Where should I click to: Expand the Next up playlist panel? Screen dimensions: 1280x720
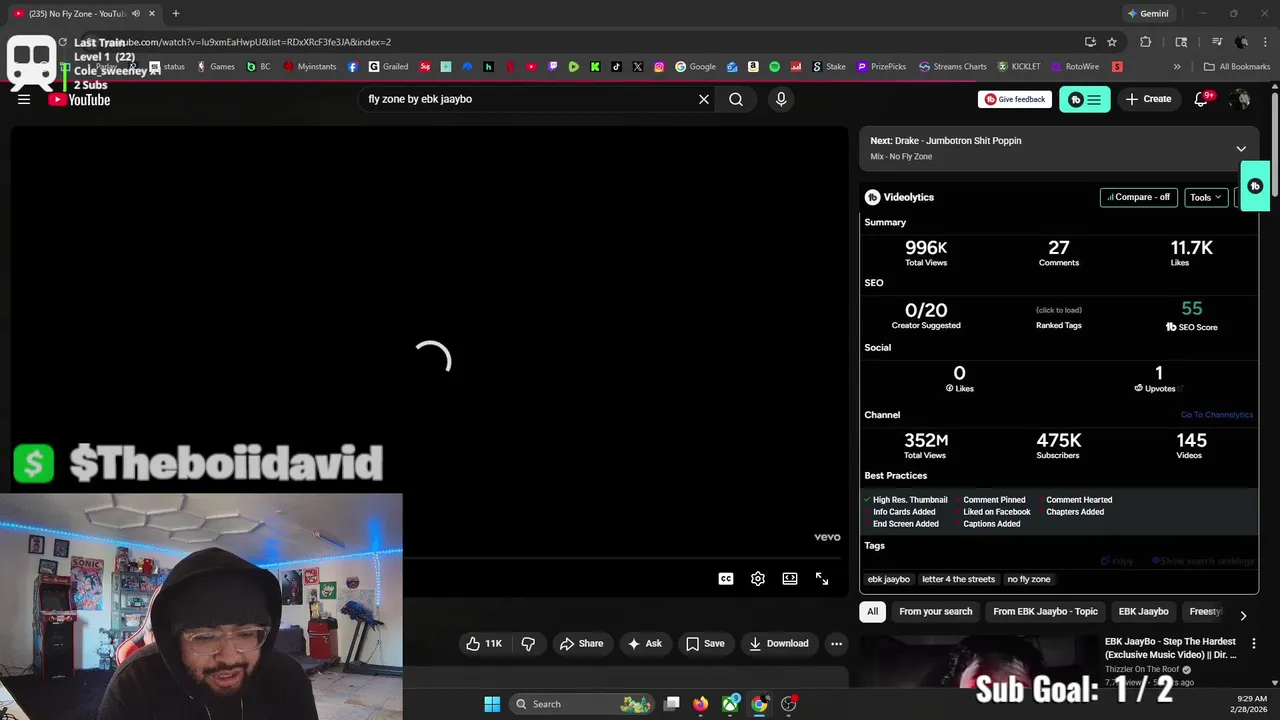[x=1241, y=149]
